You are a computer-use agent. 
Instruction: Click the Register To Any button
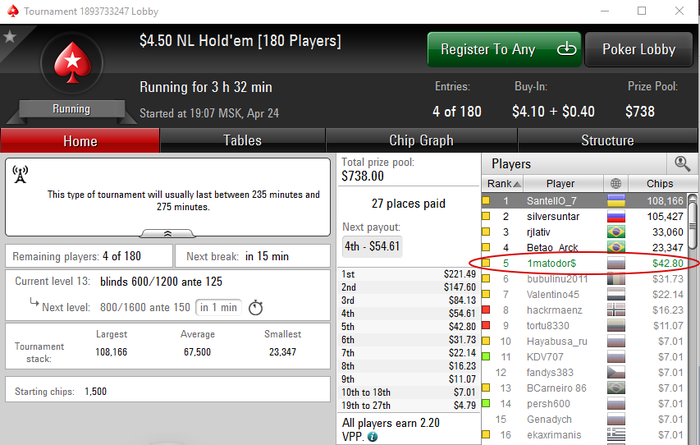point(504,49)
